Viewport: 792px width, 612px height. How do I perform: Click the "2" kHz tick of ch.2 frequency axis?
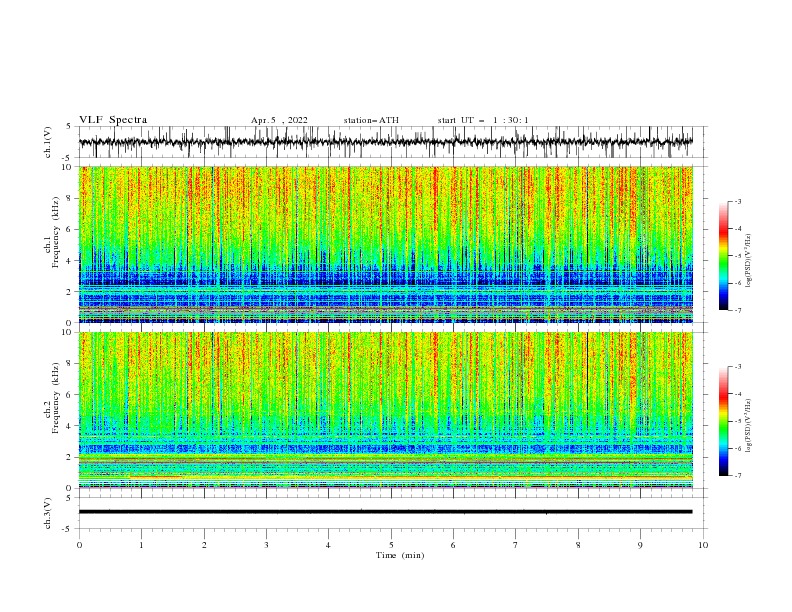70,457
